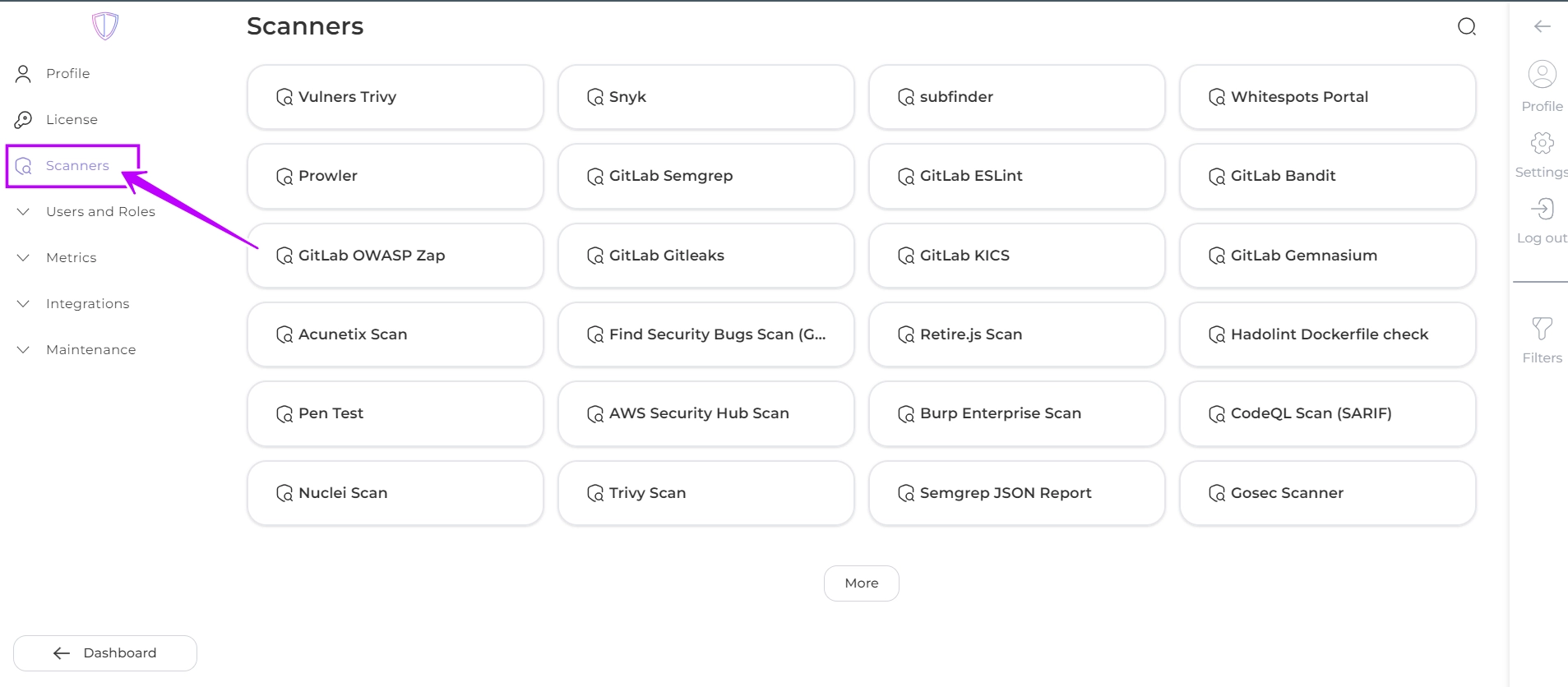Go back to Dashboard
Screen dimensions: 1568x687
(105, 653)
